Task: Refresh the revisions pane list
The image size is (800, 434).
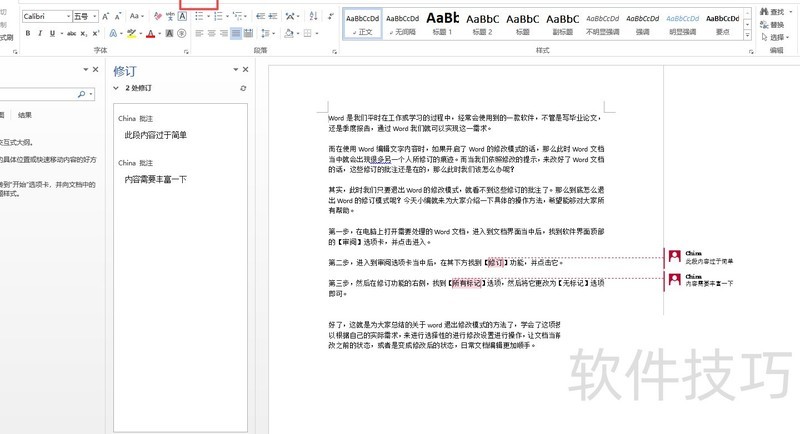Action: point(243,89)
